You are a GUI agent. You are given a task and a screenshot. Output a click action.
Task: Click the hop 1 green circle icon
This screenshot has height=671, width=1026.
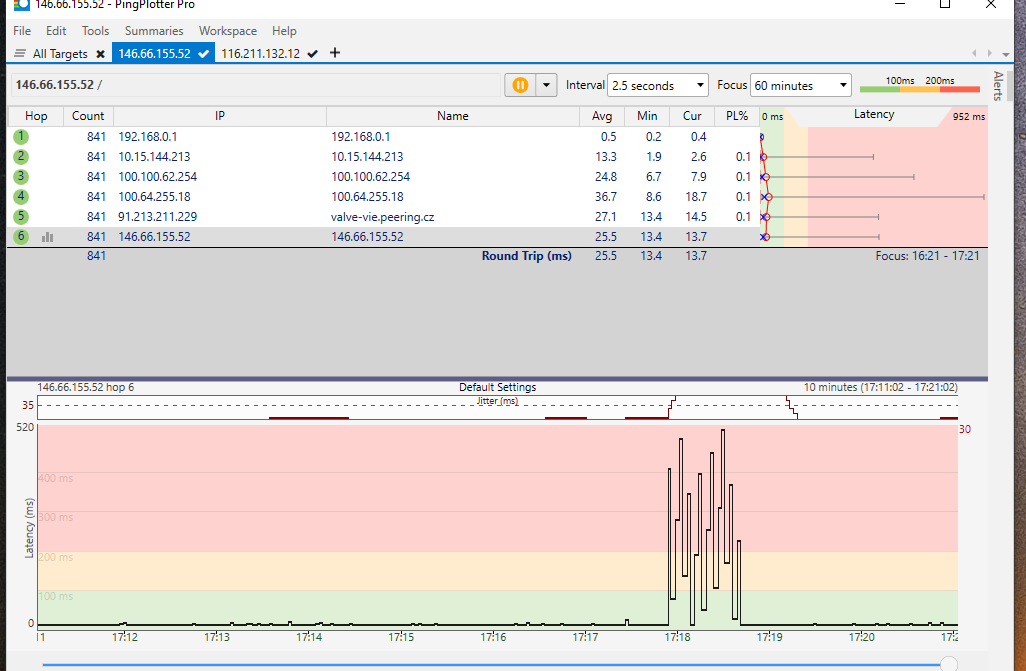22,137
